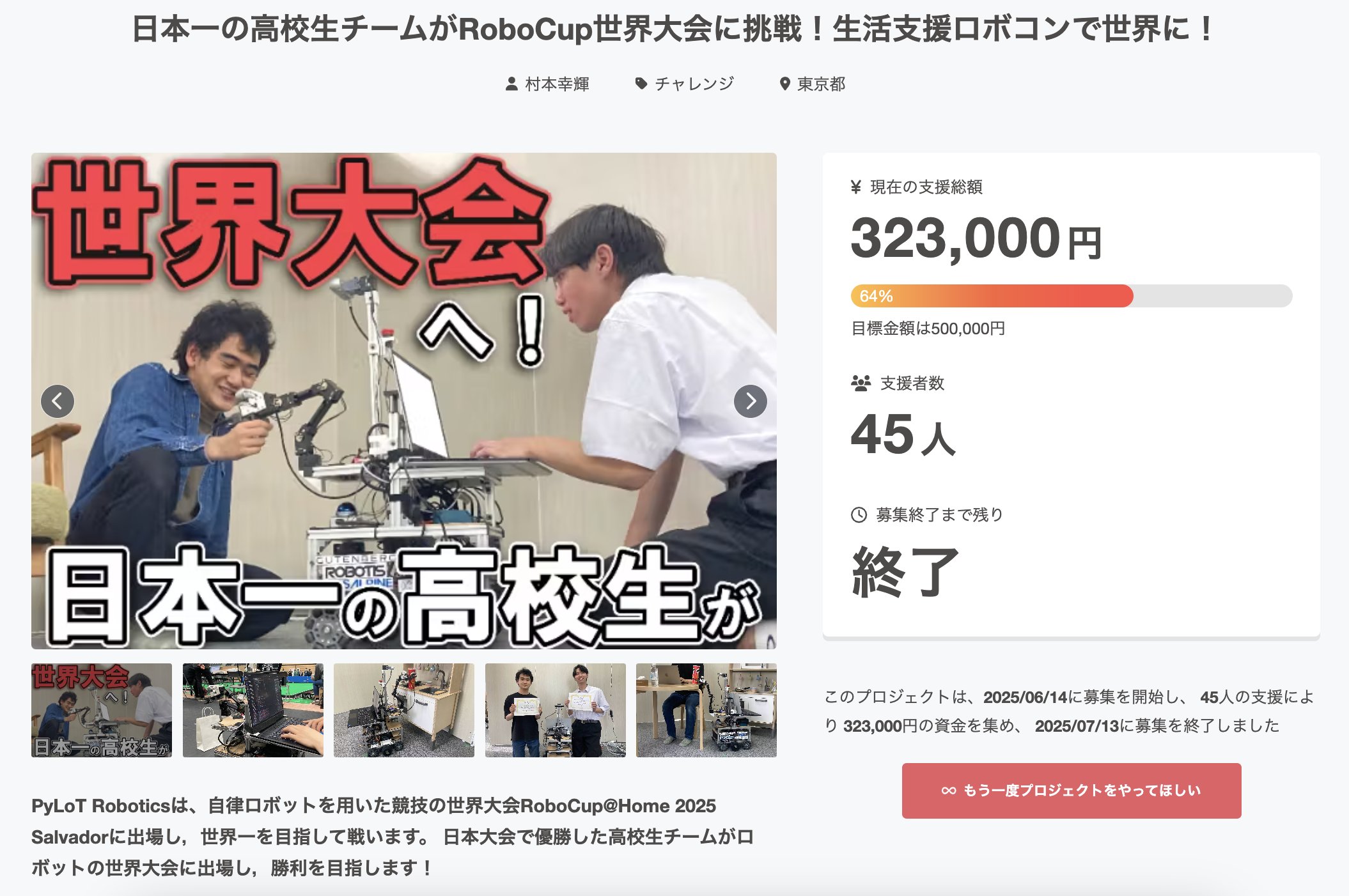Click the person icon beside 村本幸輝
Image resolution: width=1349 pixels, height=896 pixels.
tap(511, 84)
